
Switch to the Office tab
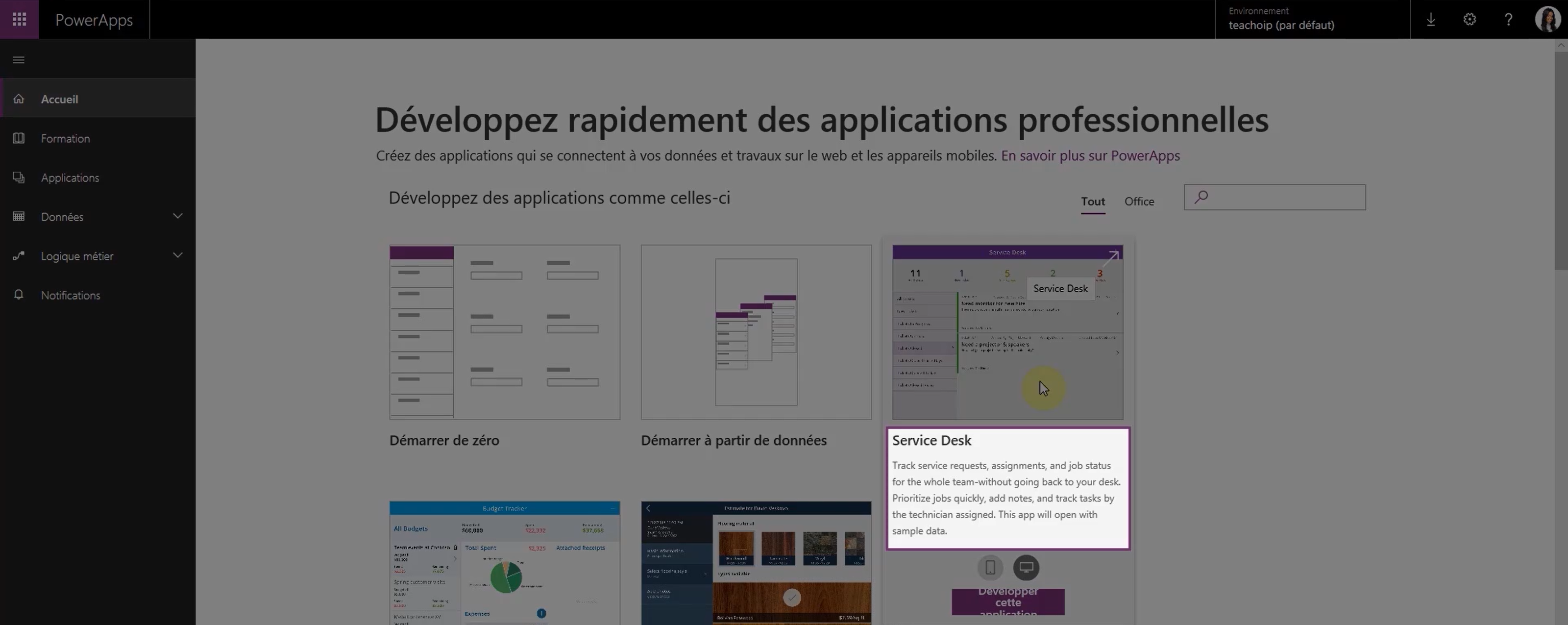tap(1139, 201)
